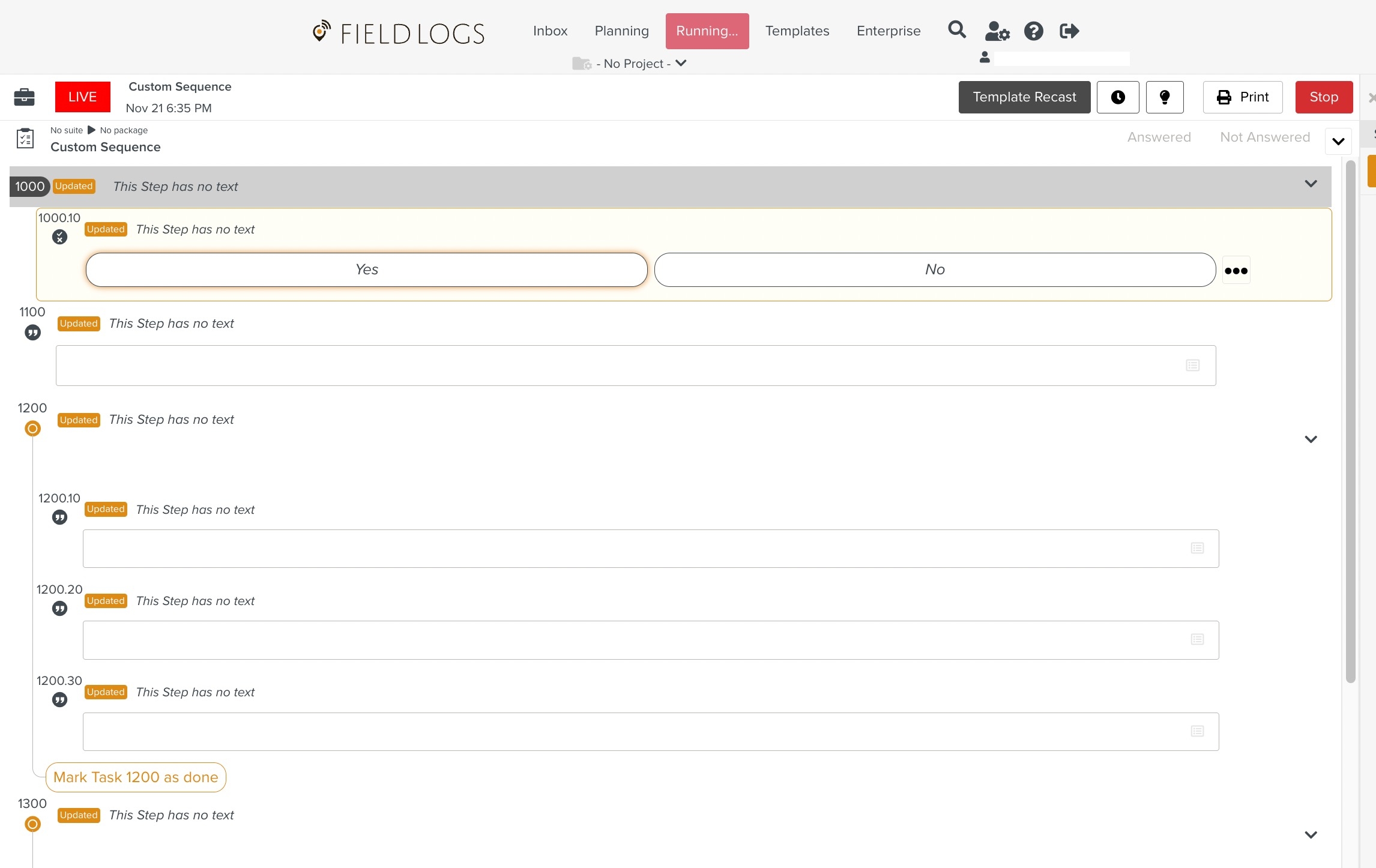Screen dimensions: 1376x868
Task: Select the No answer for step 1000.10
Action: 934,270
